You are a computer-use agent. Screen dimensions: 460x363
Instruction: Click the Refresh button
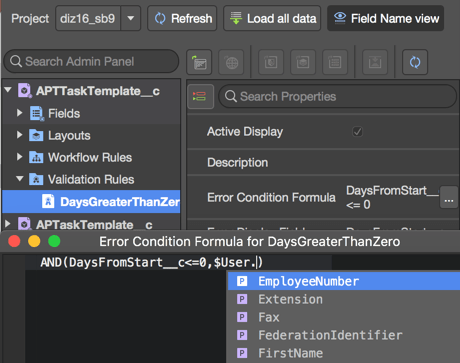point(182,18)
